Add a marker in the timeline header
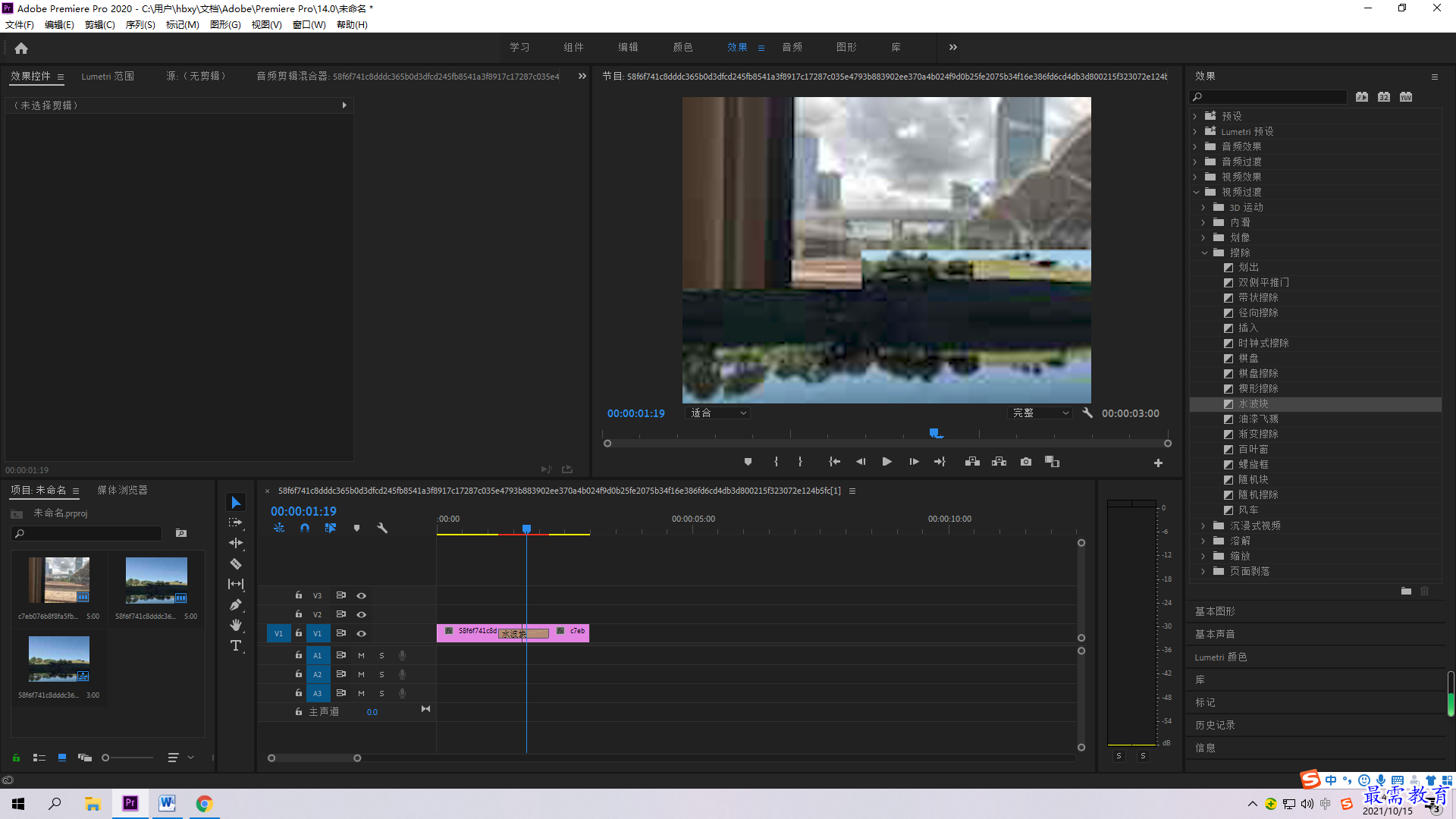Viewport: 1456px width, 819px height. [356, 528]
